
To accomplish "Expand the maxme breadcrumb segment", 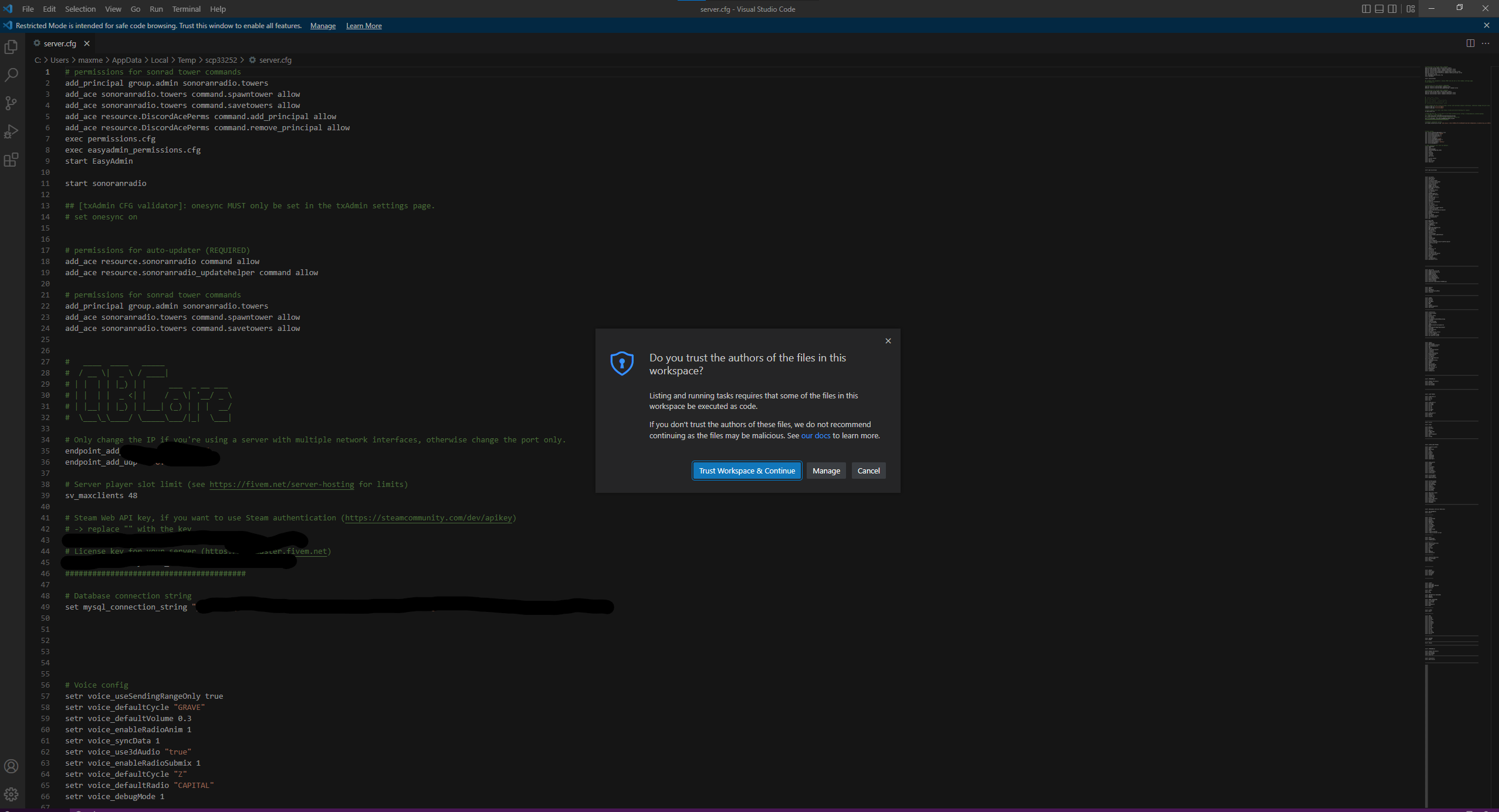I will tap(90, 60).
